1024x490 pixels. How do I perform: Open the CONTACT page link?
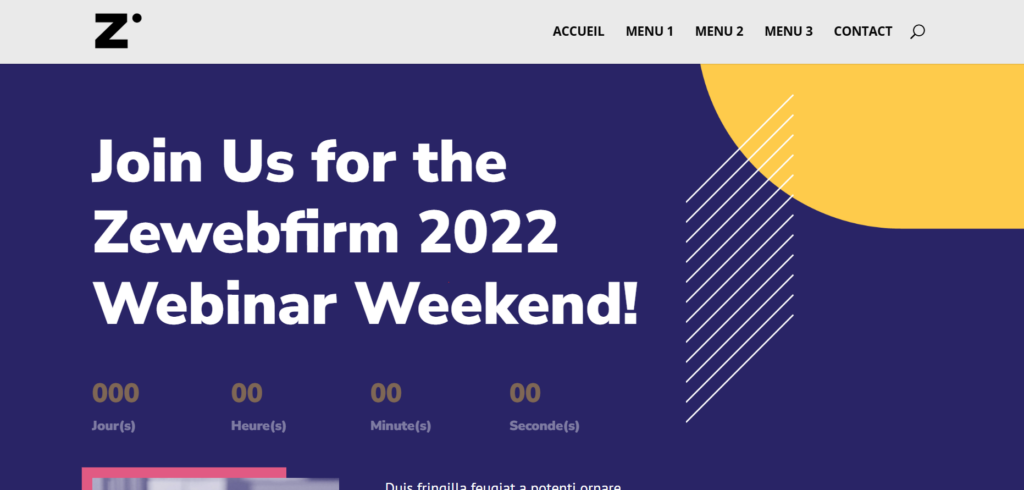[x=863, y=31]
